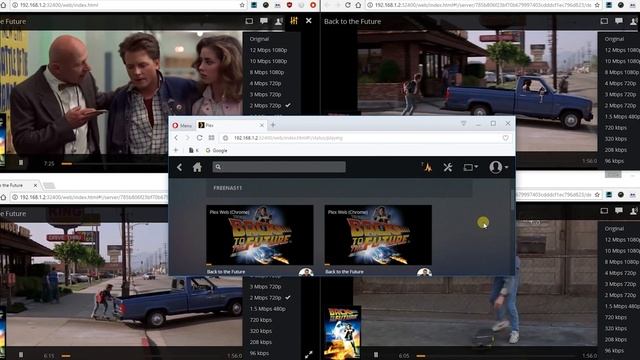
Task: Open the play queue icon in the bottom-right player
Action: click(604, 211)
